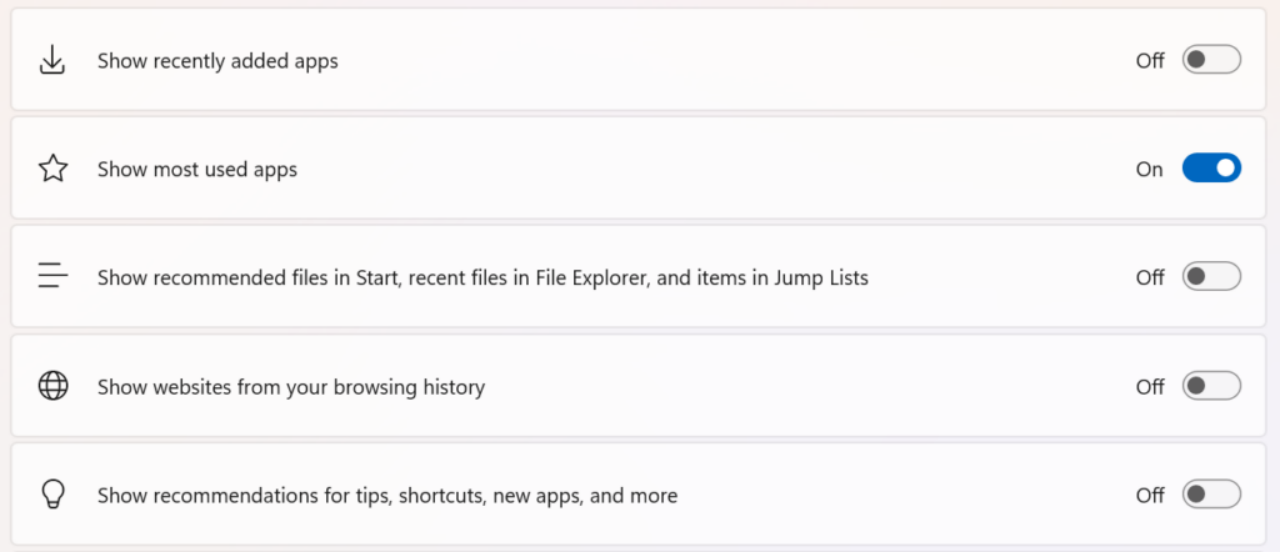Click the 'Off' text beside recommended files setting
This screenshot has height=552, width=1280.
point(1149,278)
